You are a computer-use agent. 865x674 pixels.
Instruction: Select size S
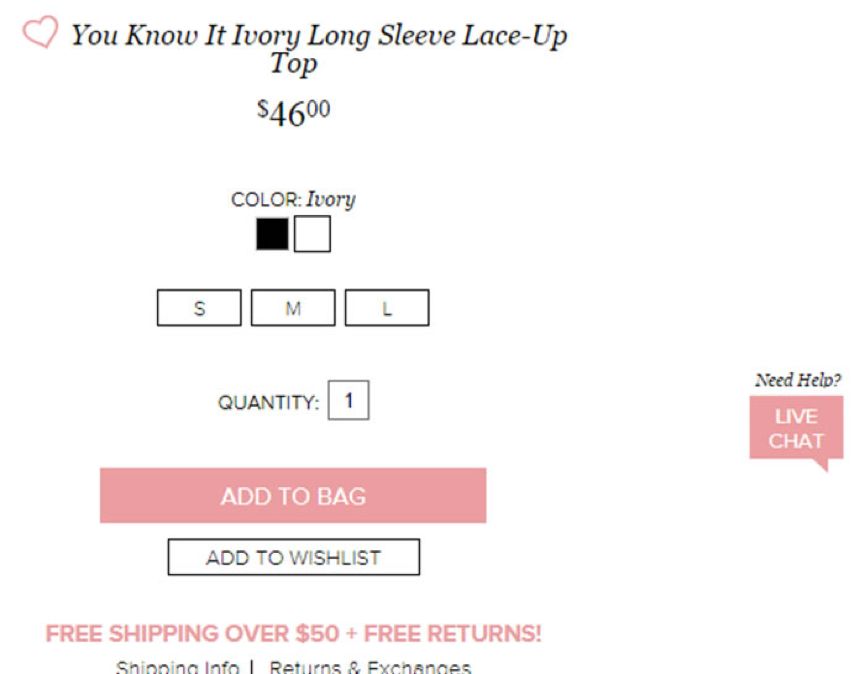pos(199,308)
